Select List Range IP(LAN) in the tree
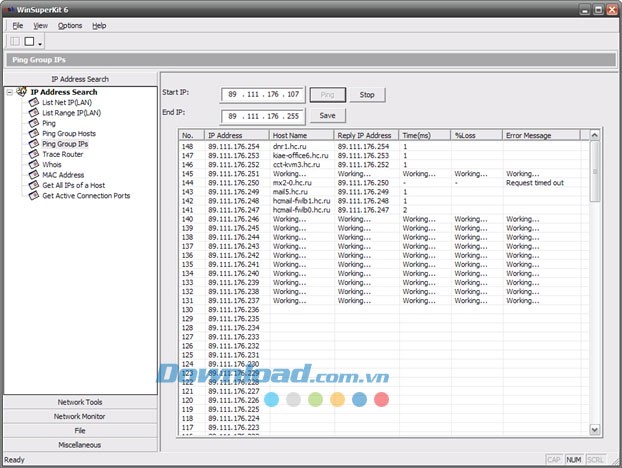The width and height of the screenshot is (622, 468). pos(70,113)
